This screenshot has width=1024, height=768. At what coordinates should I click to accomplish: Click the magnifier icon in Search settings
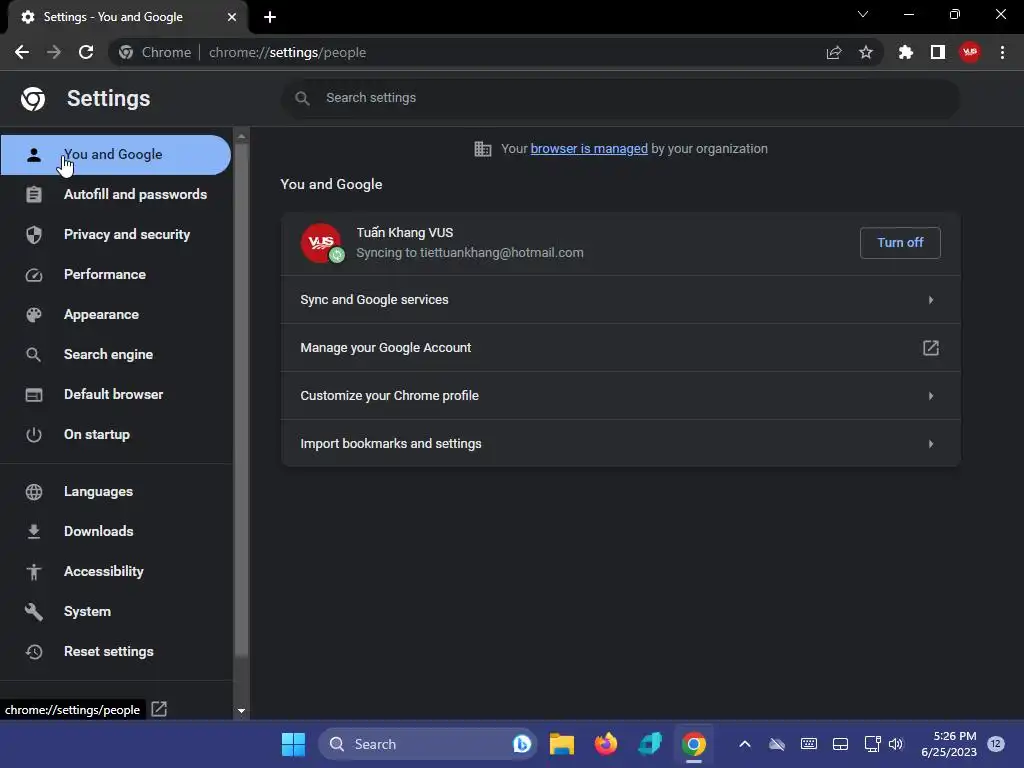pyautogui.click(x=302, y=98)
